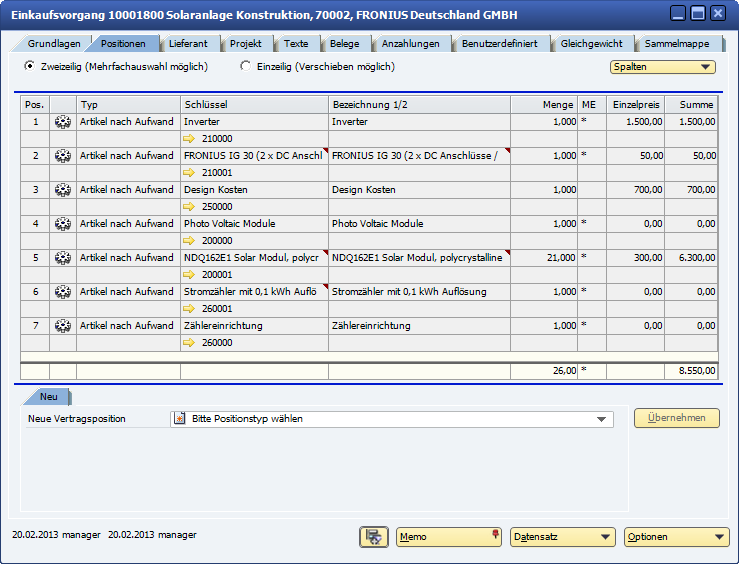Open the Anzahlungen tab
739x564 pixels.
(x=410, y=44)
